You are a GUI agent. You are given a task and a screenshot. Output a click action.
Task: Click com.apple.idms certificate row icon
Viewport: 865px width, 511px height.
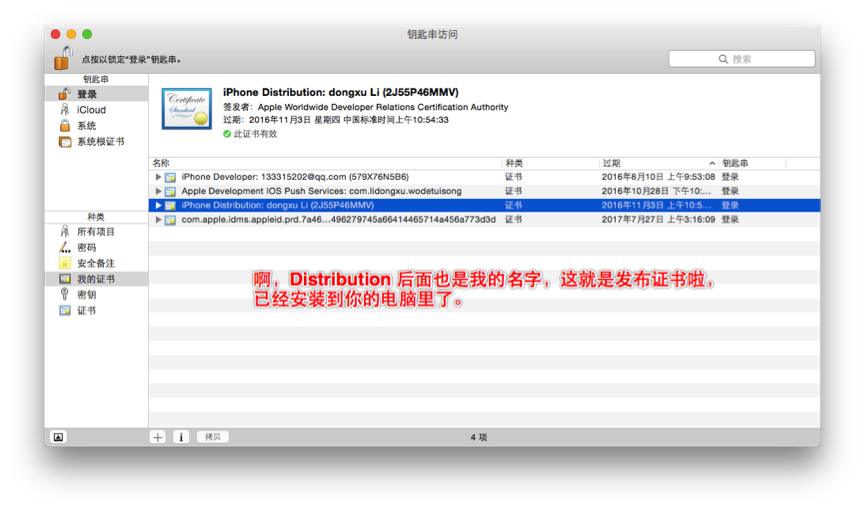coord(170,220)
